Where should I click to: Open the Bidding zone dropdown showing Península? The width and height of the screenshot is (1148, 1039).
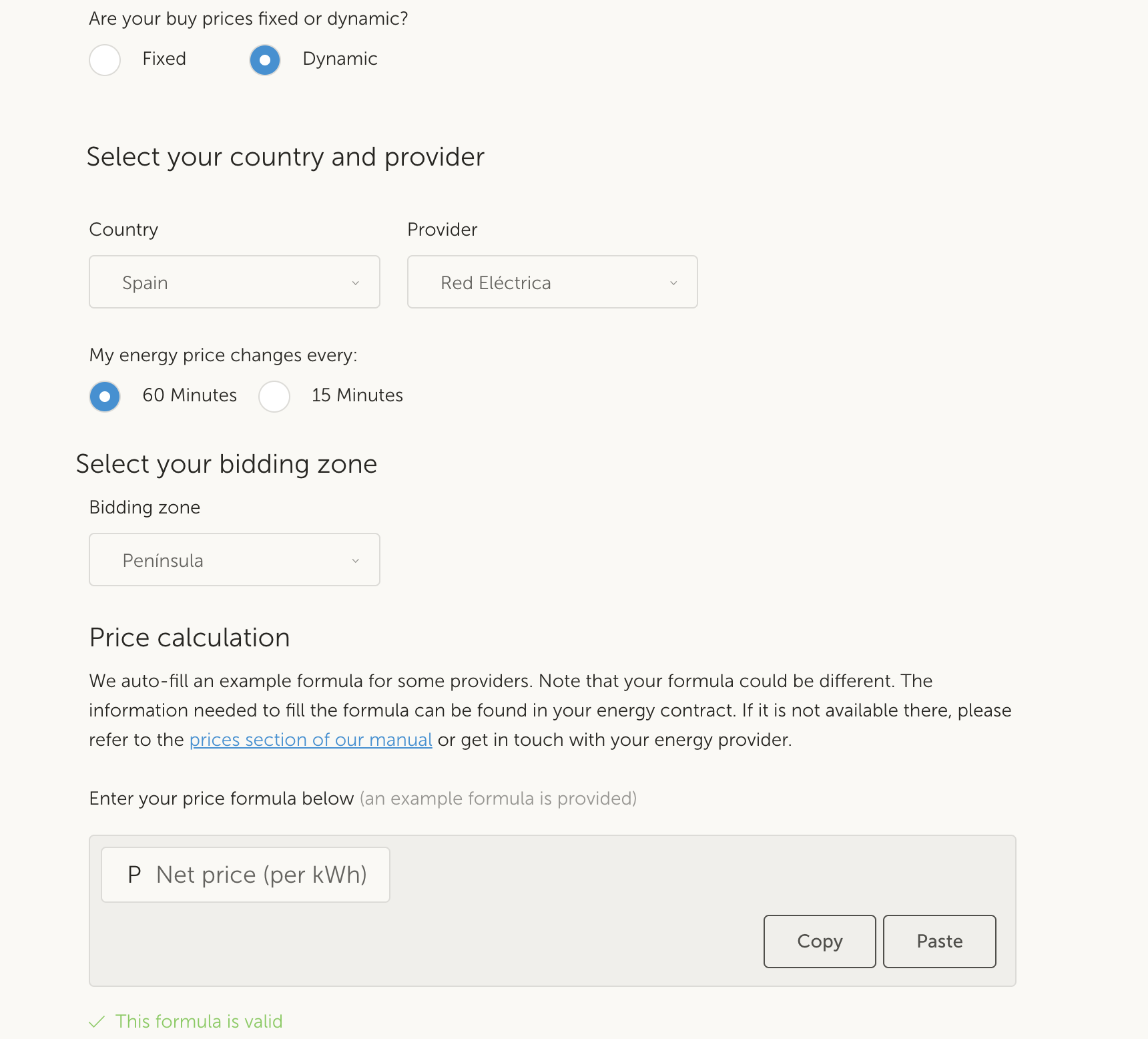[234, 560]
